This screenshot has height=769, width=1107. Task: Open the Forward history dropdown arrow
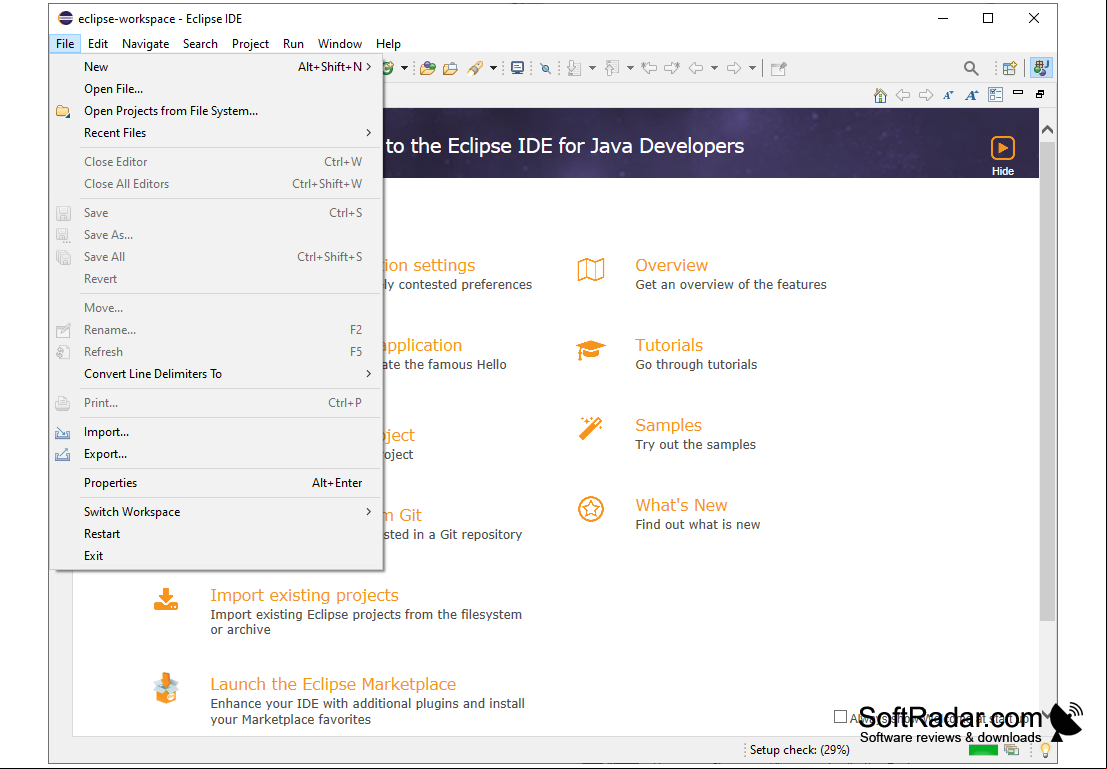[752, 68]
